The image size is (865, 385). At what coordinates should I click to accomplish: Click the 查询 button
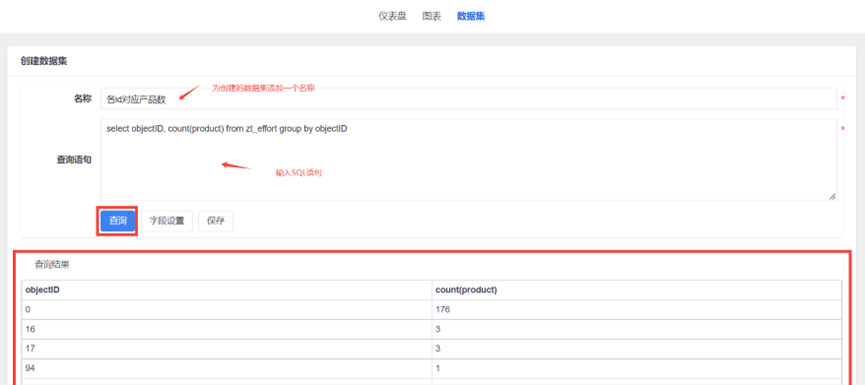pos(118,221)
